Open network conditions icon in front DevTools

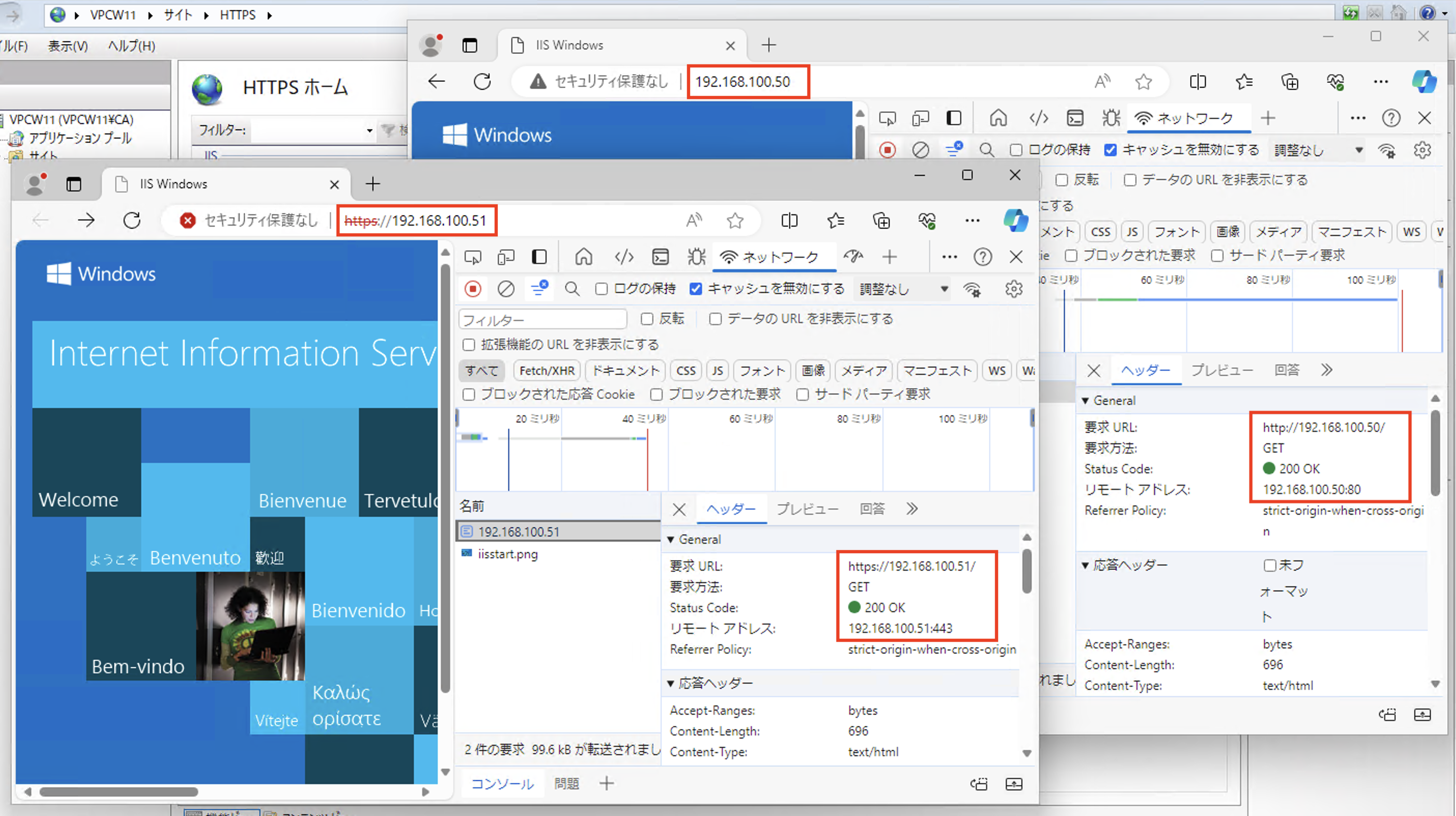pos(972,289)
